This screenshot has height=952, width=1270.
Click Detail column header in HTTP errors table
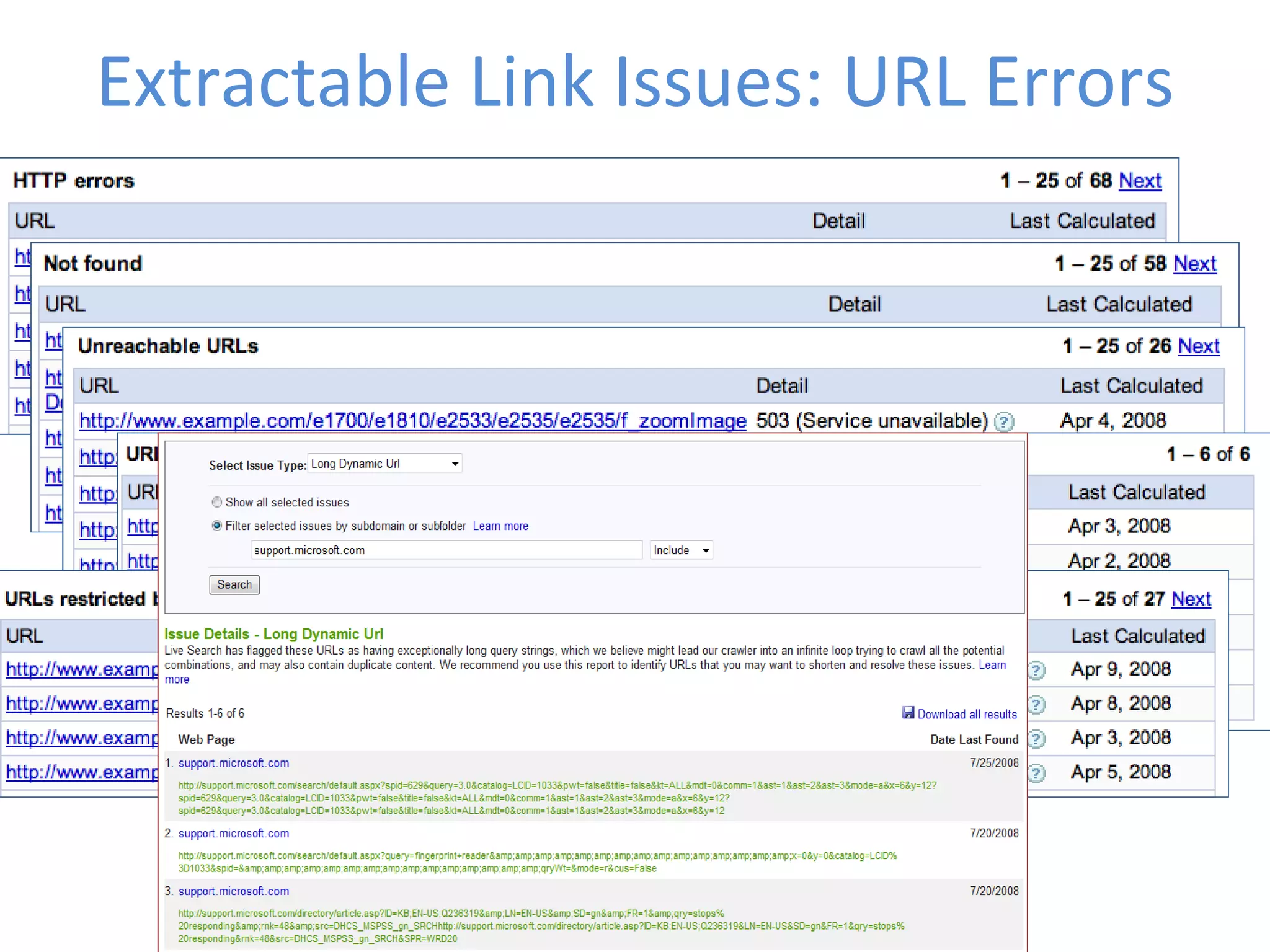coord(838,221)
